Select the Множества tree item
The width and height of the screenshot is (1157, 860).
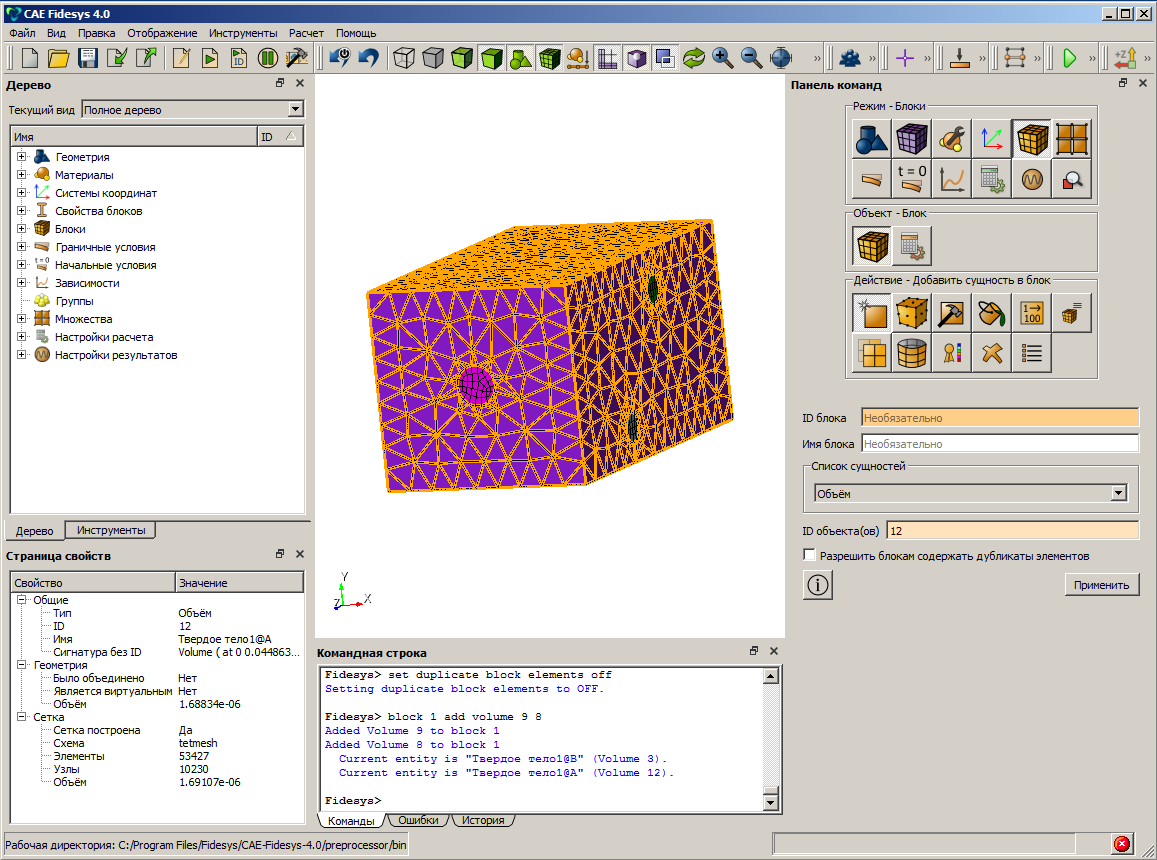point(83,319)
